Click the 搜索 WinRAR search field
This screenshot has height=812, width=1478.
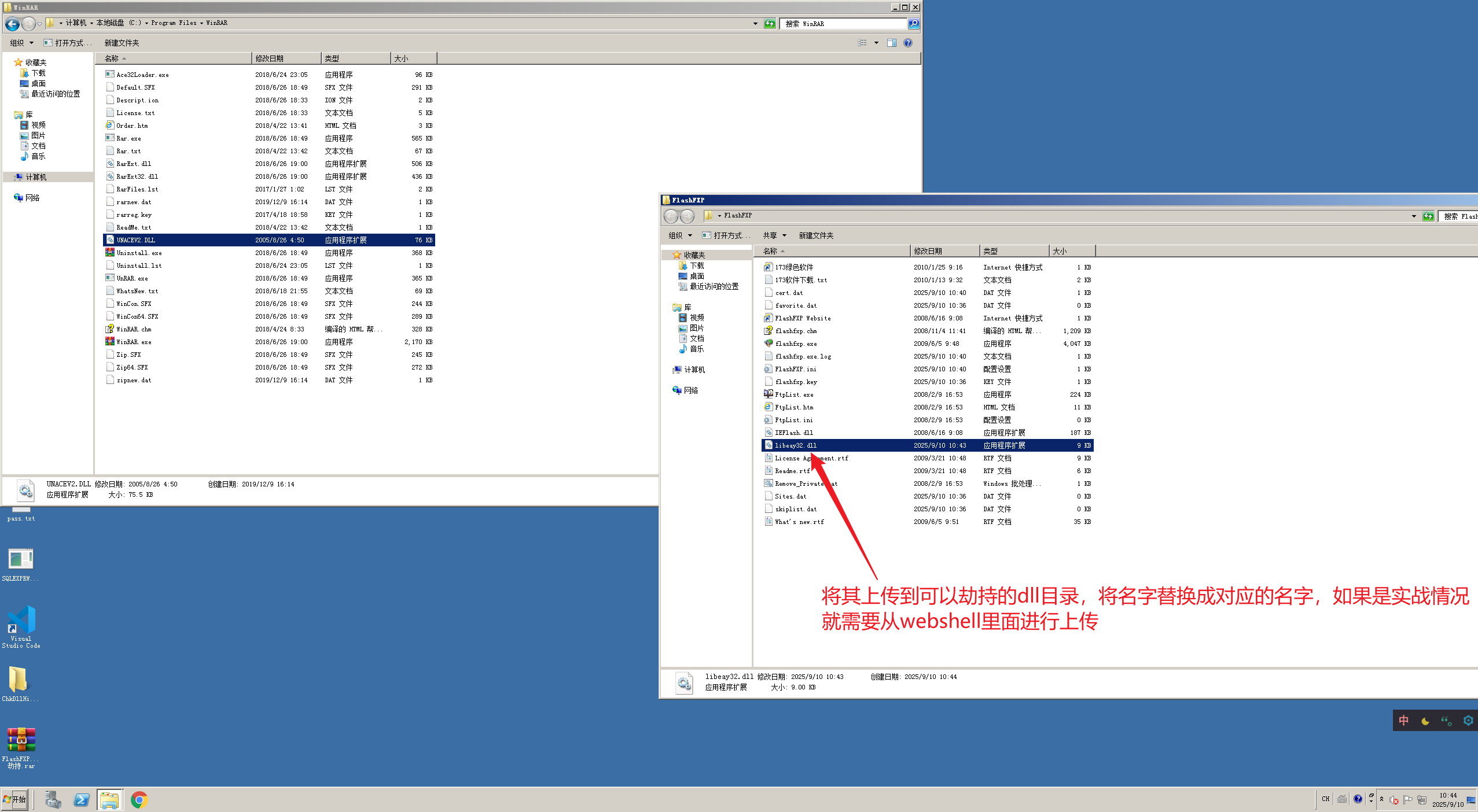click(x=843, y=24)
